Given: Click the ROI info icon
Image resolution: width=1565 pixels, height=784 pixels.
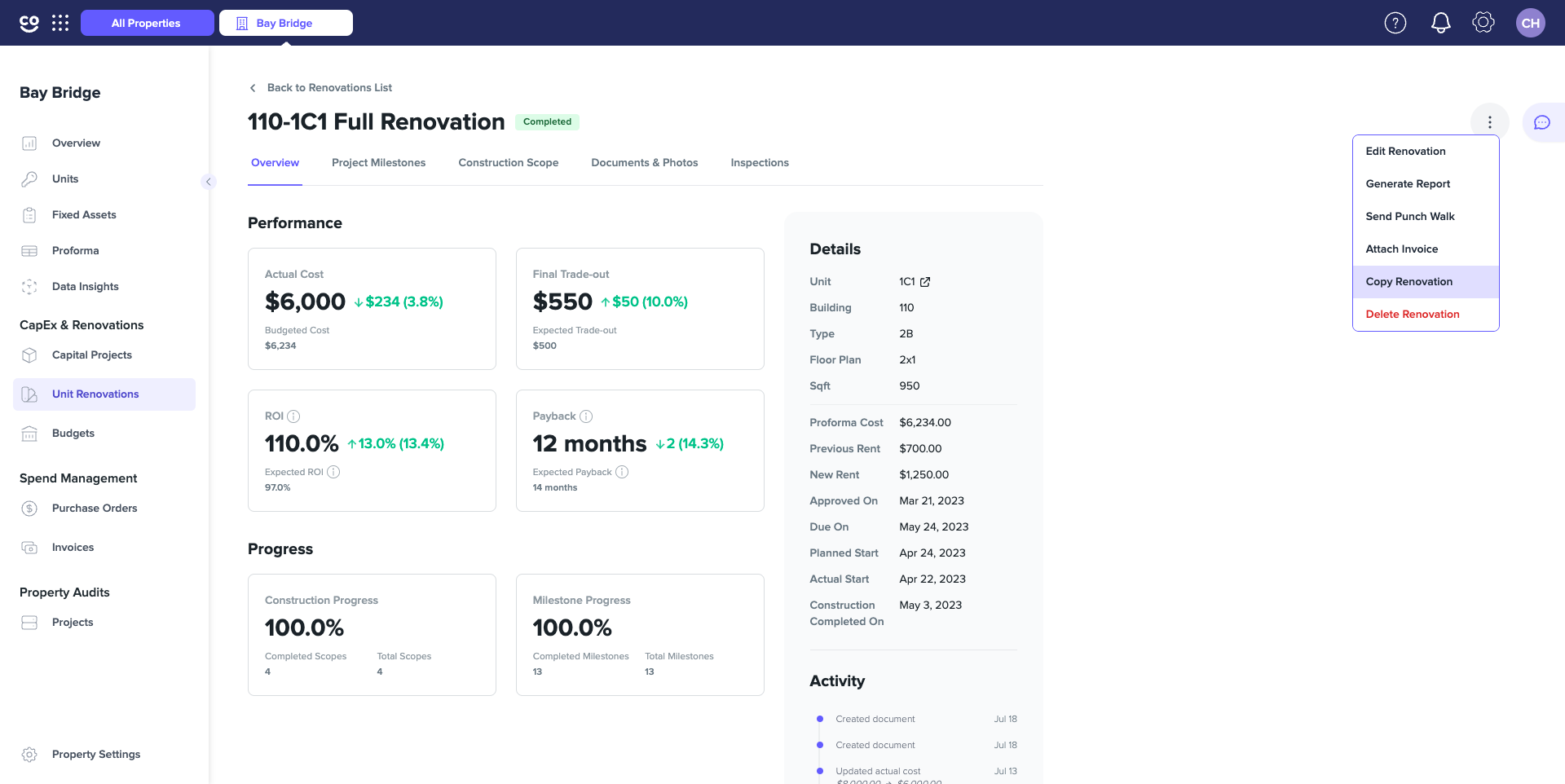Looking at the screenshot, I should point(294,416).
